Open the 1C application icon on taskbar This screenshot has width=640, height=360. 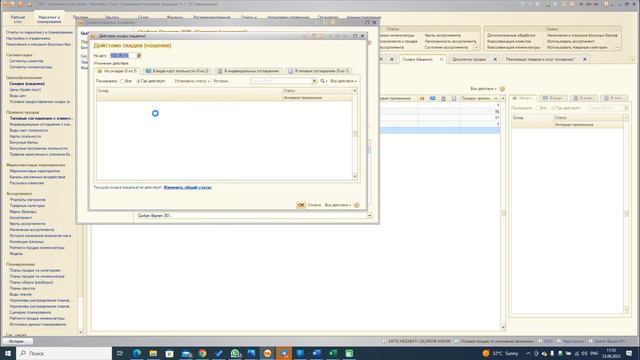pyautogui.click(x=268, y=353)
